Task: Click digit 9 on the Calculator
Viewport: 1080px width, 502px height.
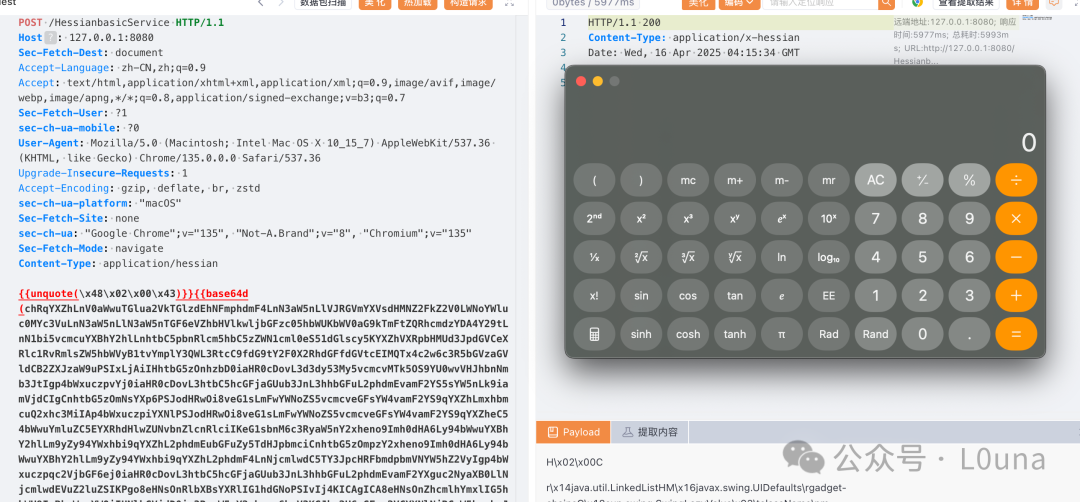Action: click(x=969, y=218)
